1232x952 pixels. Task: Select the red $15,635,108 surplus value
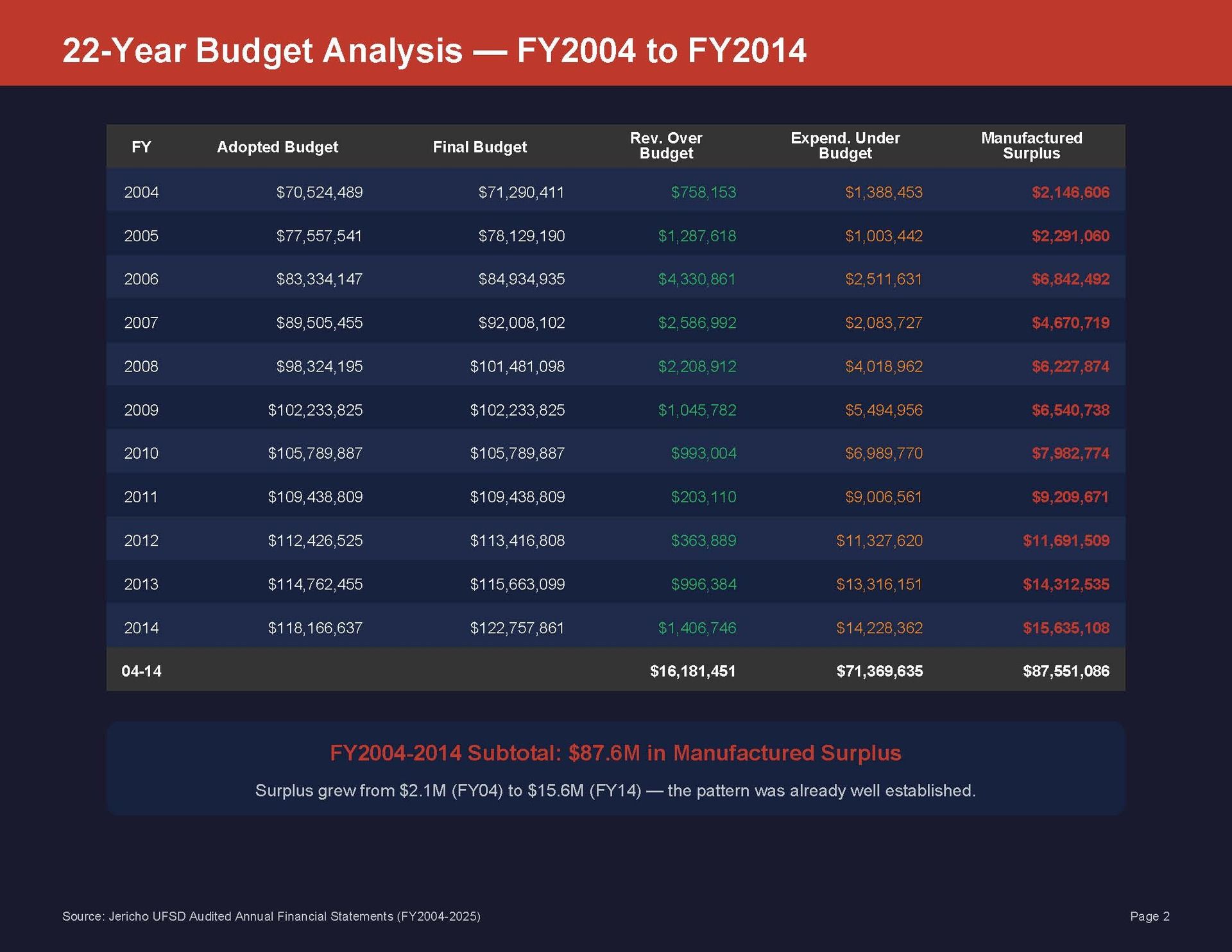(1066, 628)
